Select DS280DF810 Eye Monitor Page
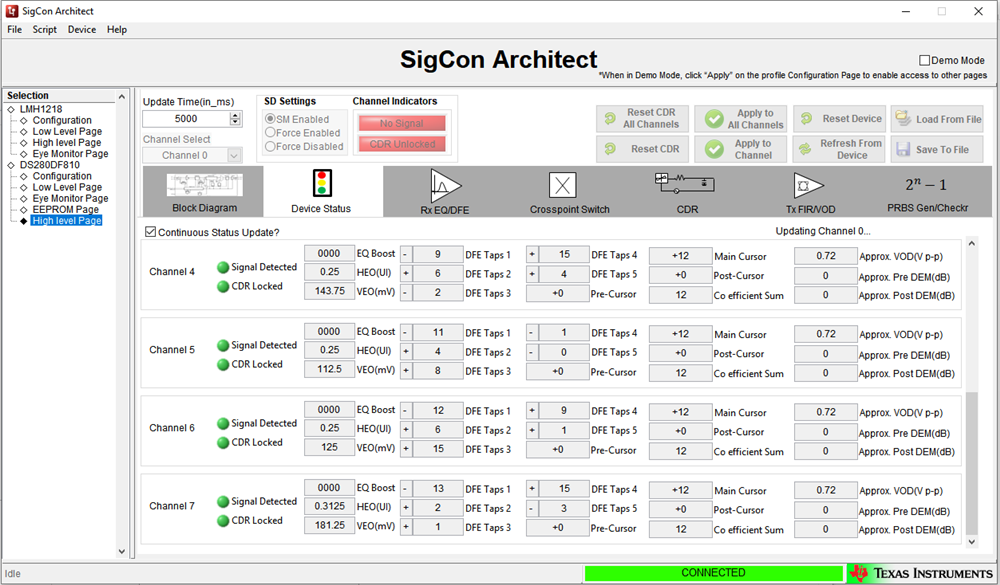Image resolution: width=1000 pixels, height=585 pixels. (x=70, y=198)
